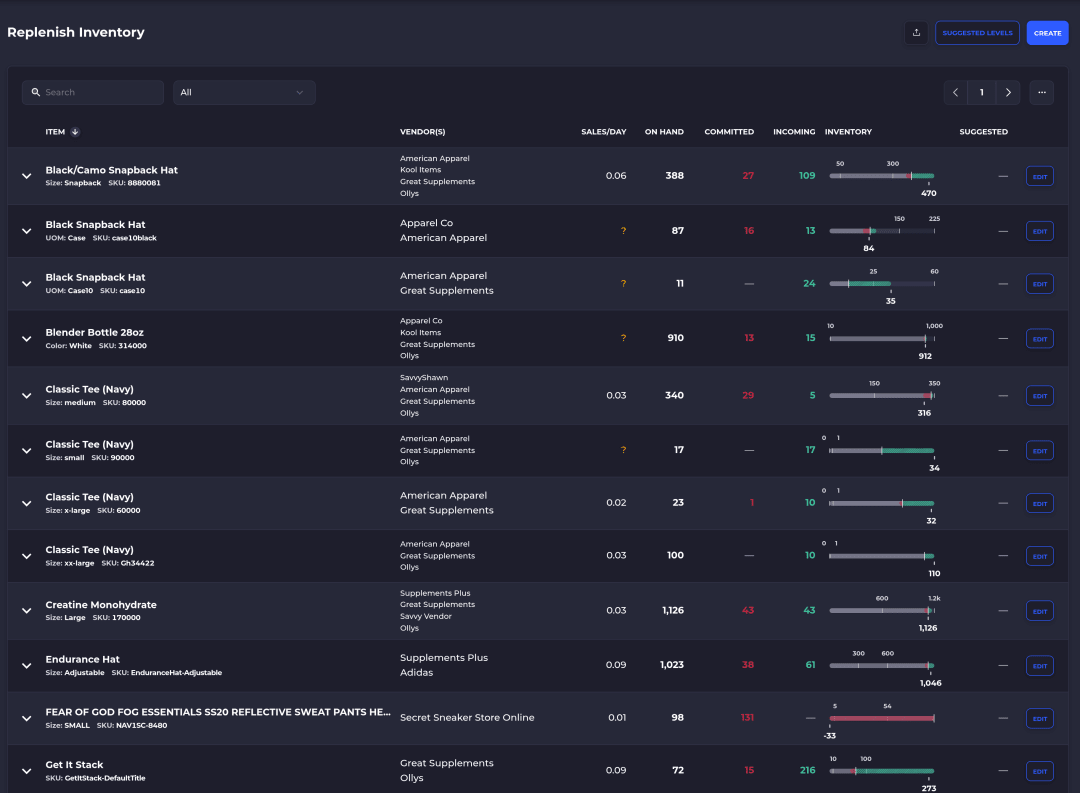Edit Blender Bottle 28oz row

tap(1039, 338)
